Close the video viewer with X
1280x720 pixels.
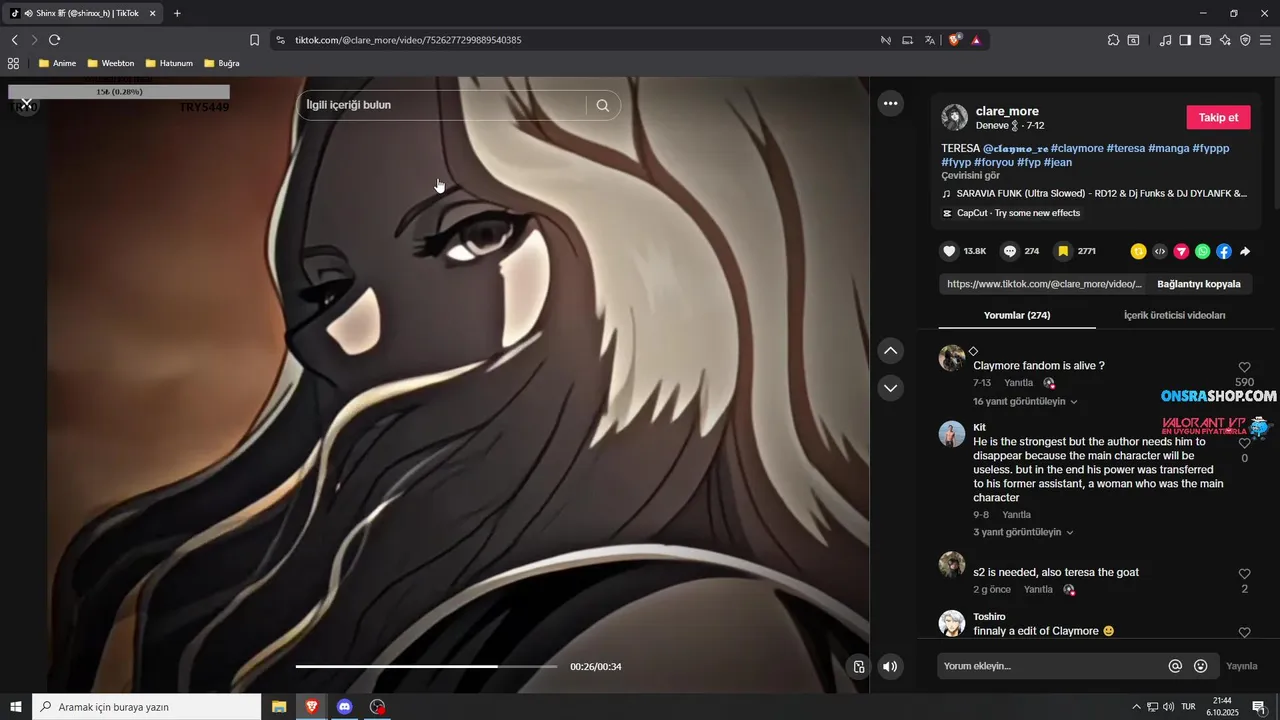click(27, 104)
